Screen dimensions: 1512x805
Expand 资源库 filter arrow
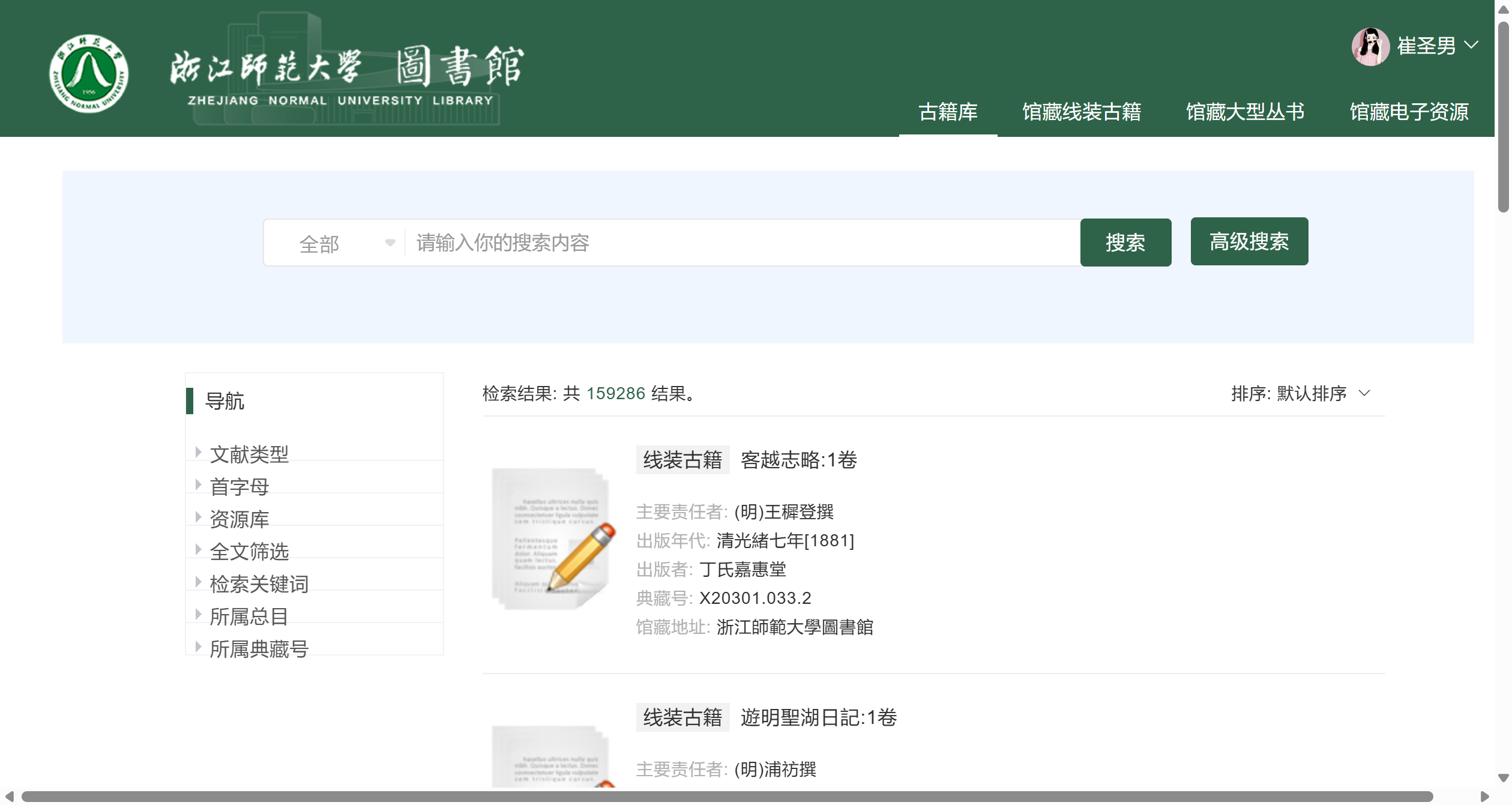pyautogui.click(x=198, y=517)
